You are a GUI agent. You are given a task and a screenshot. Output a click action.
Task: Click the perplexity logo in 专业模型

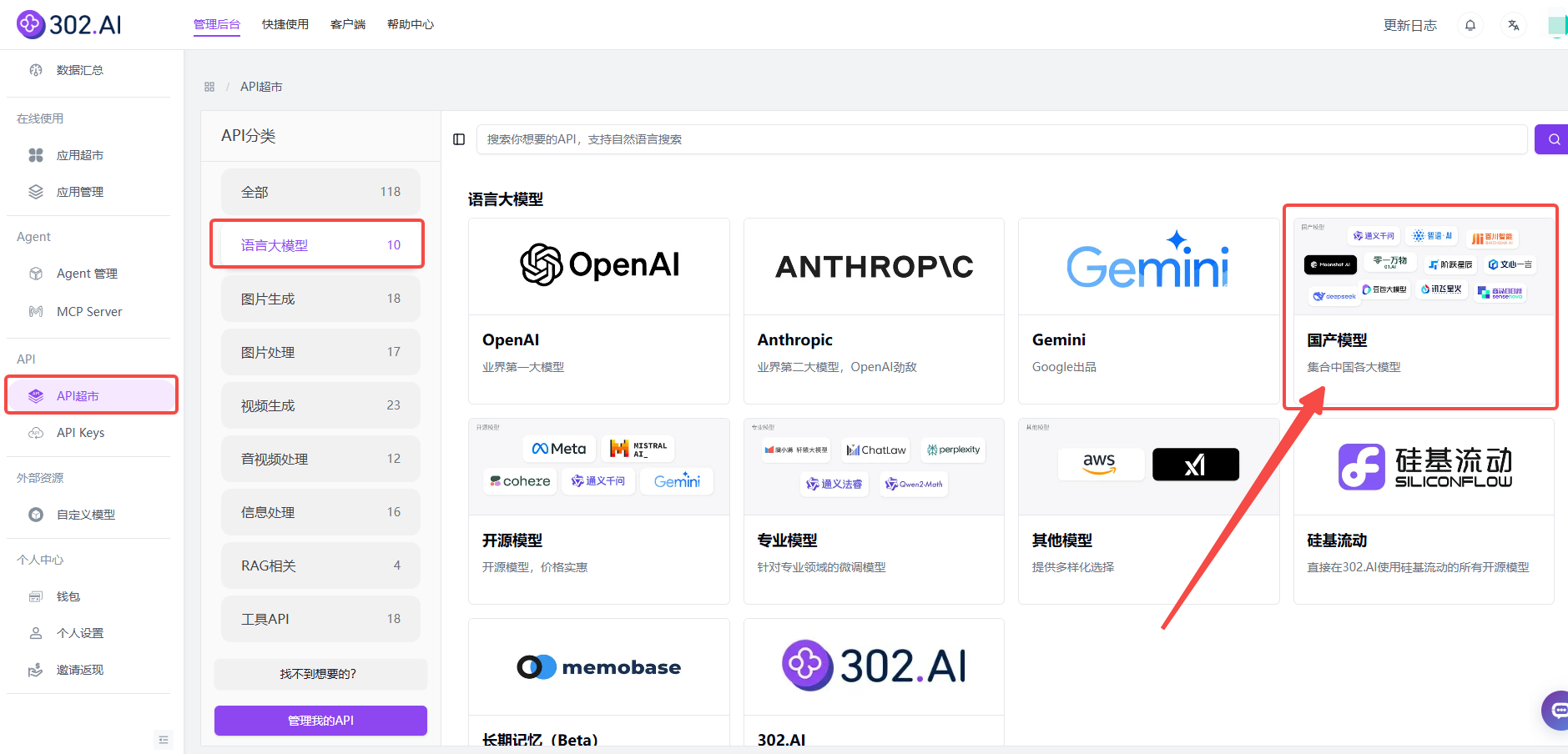pyautogui.click(x=953, y=450)
